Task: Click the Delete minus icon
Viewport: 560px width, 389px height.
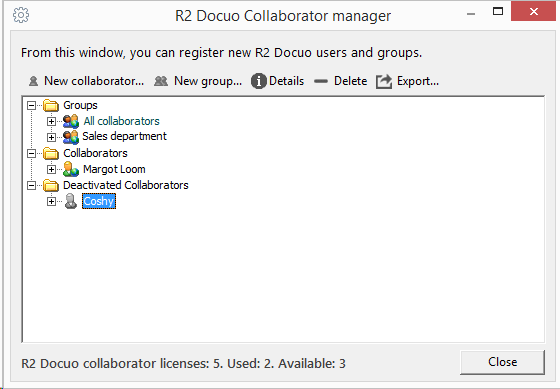Action: [x=321, y=81]
